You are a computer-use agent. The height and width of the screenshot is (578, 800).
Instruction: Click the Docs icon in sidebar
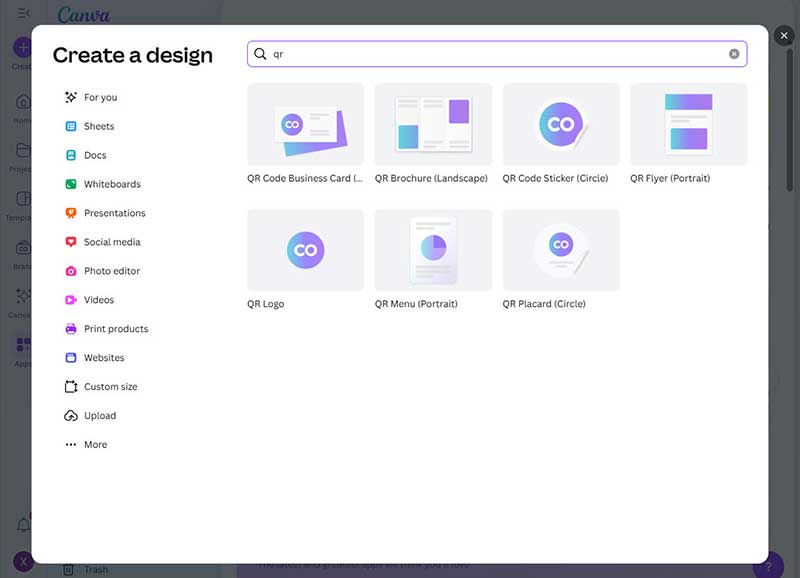coord(71,155)
